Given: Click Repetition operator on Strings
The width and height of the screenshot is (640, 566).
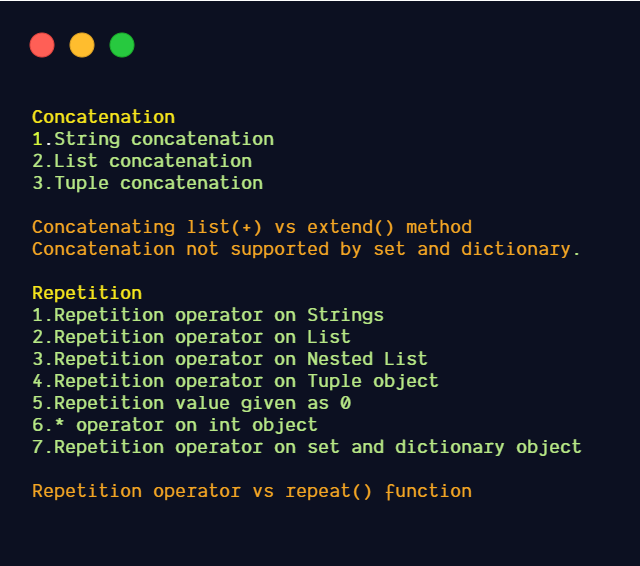Looking at the screenshot, I should coord(208,315).
